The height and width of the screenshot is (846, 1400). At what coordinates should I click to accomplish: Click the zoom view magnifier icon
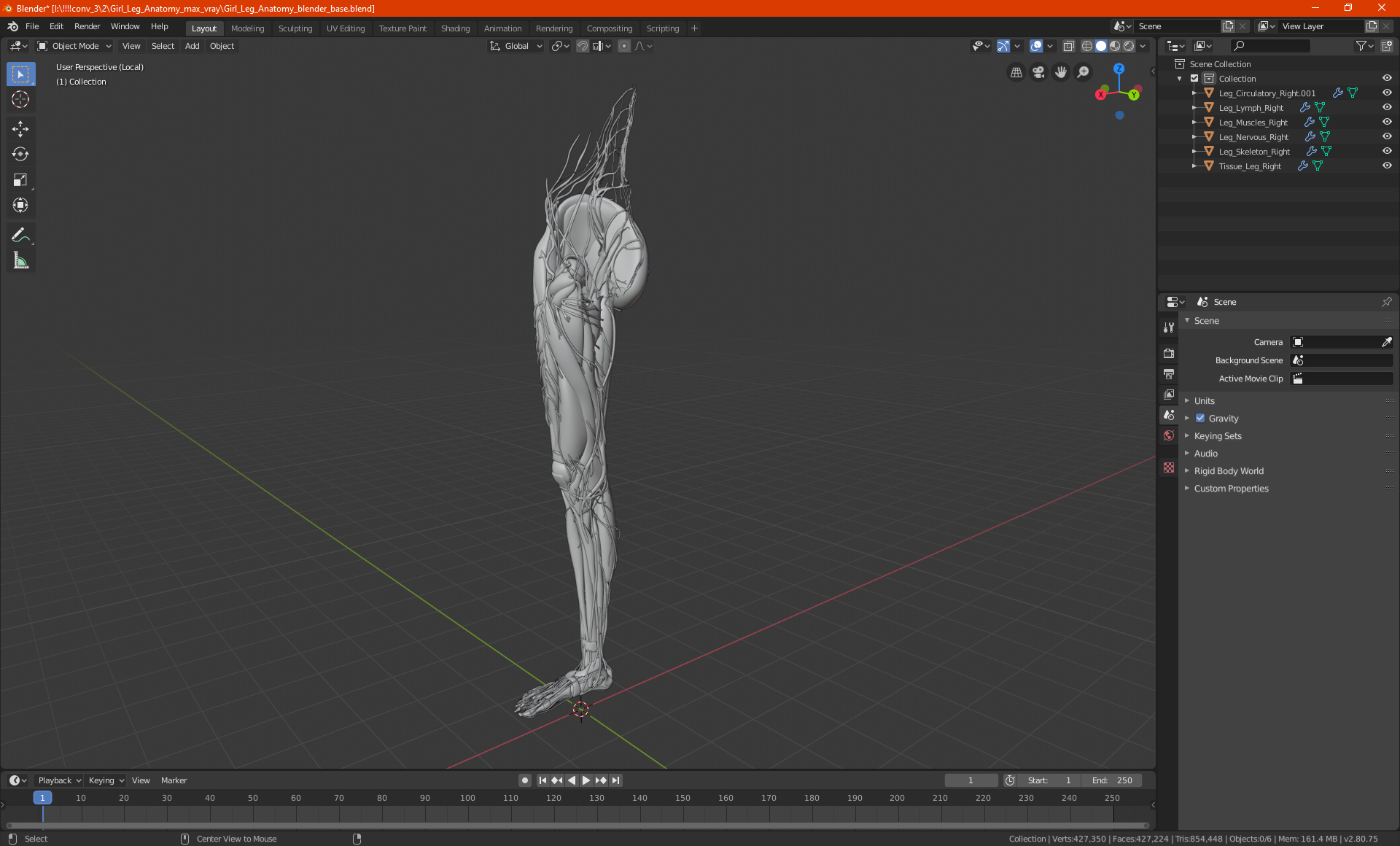click(x=1084, y=72)
